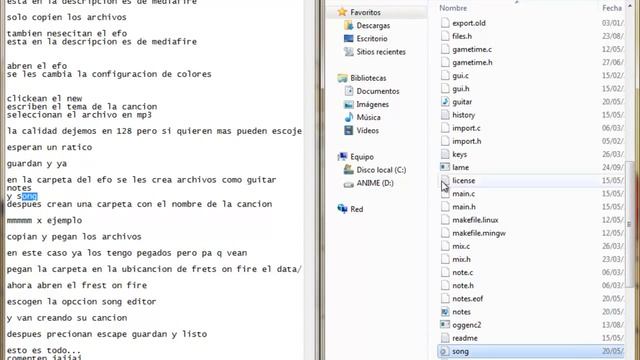Click the song file icon
The image size is (640, 360).
pos(445,351)
